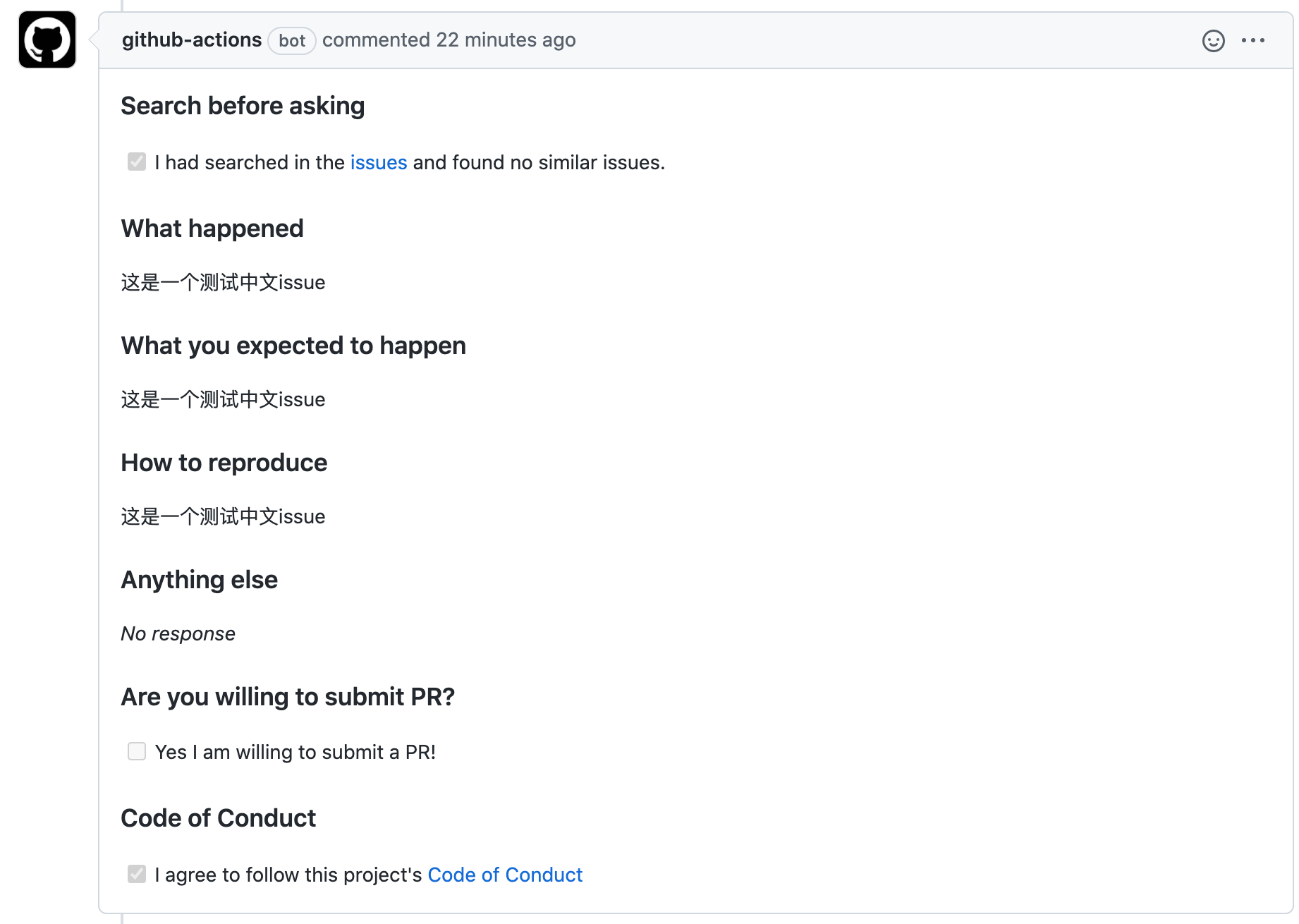Image resolution: width=1299 pixels, height=924 pixels.
Task: Open the comment's three-dot options menu
Action: tap(1253, 41)
